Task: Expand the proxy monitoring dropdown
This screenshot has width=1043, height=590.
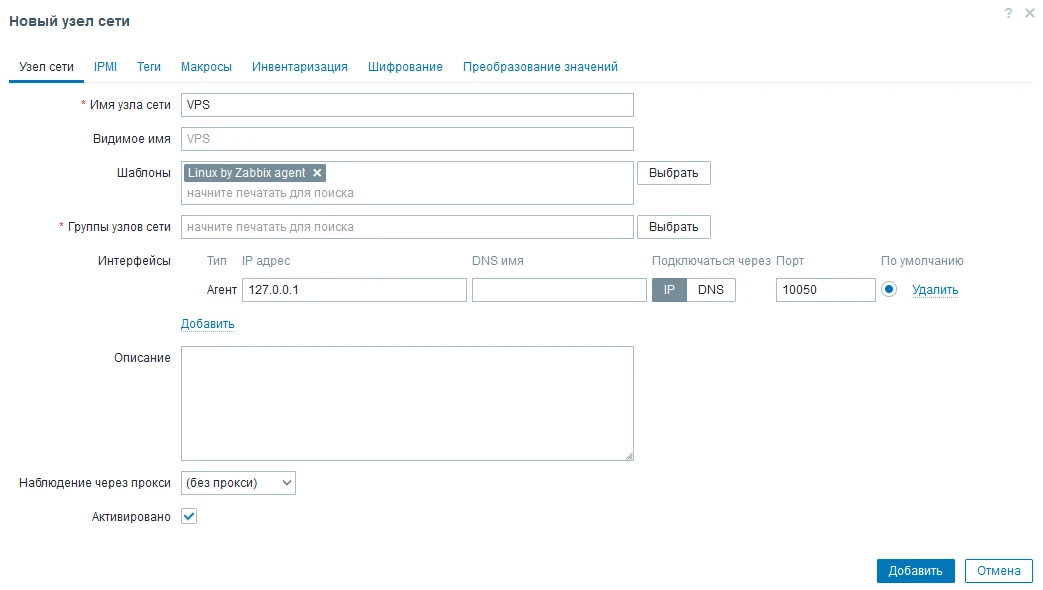Action: click(238, 483)
